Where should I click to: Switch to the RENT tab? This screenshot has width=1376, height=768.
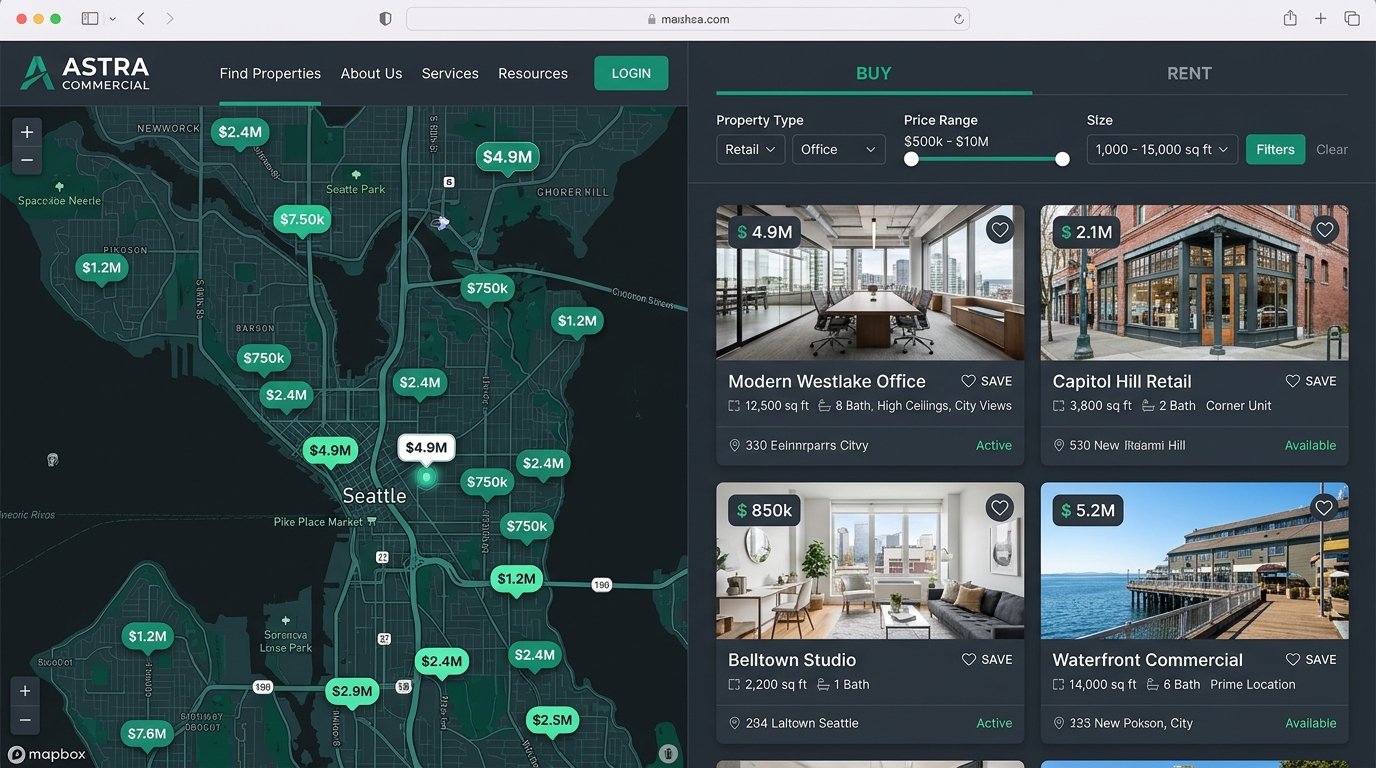[x=1189, y=73]
